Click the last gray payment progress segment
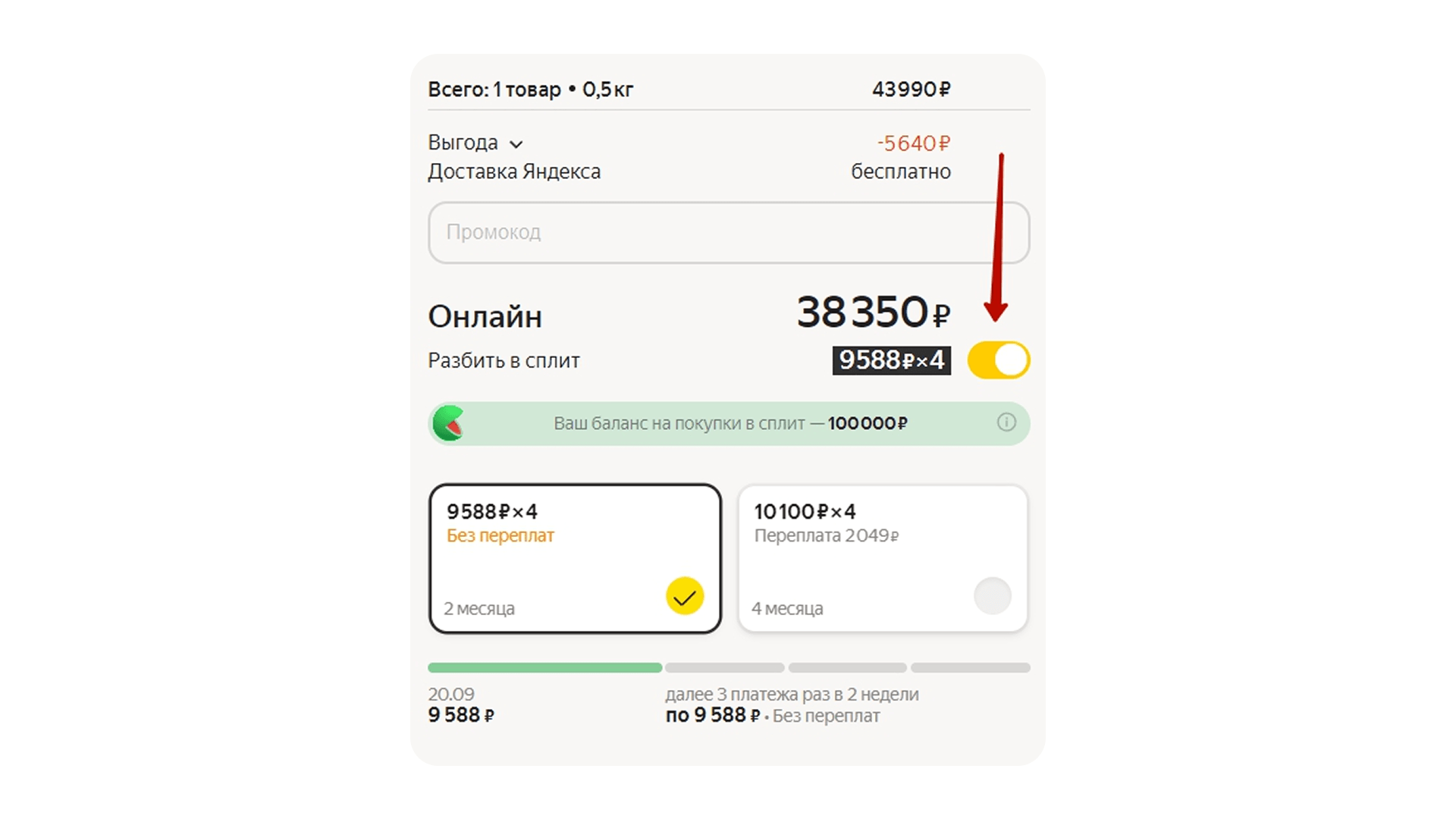This screenshot has height=819, width=1456. tap(970, 668)
